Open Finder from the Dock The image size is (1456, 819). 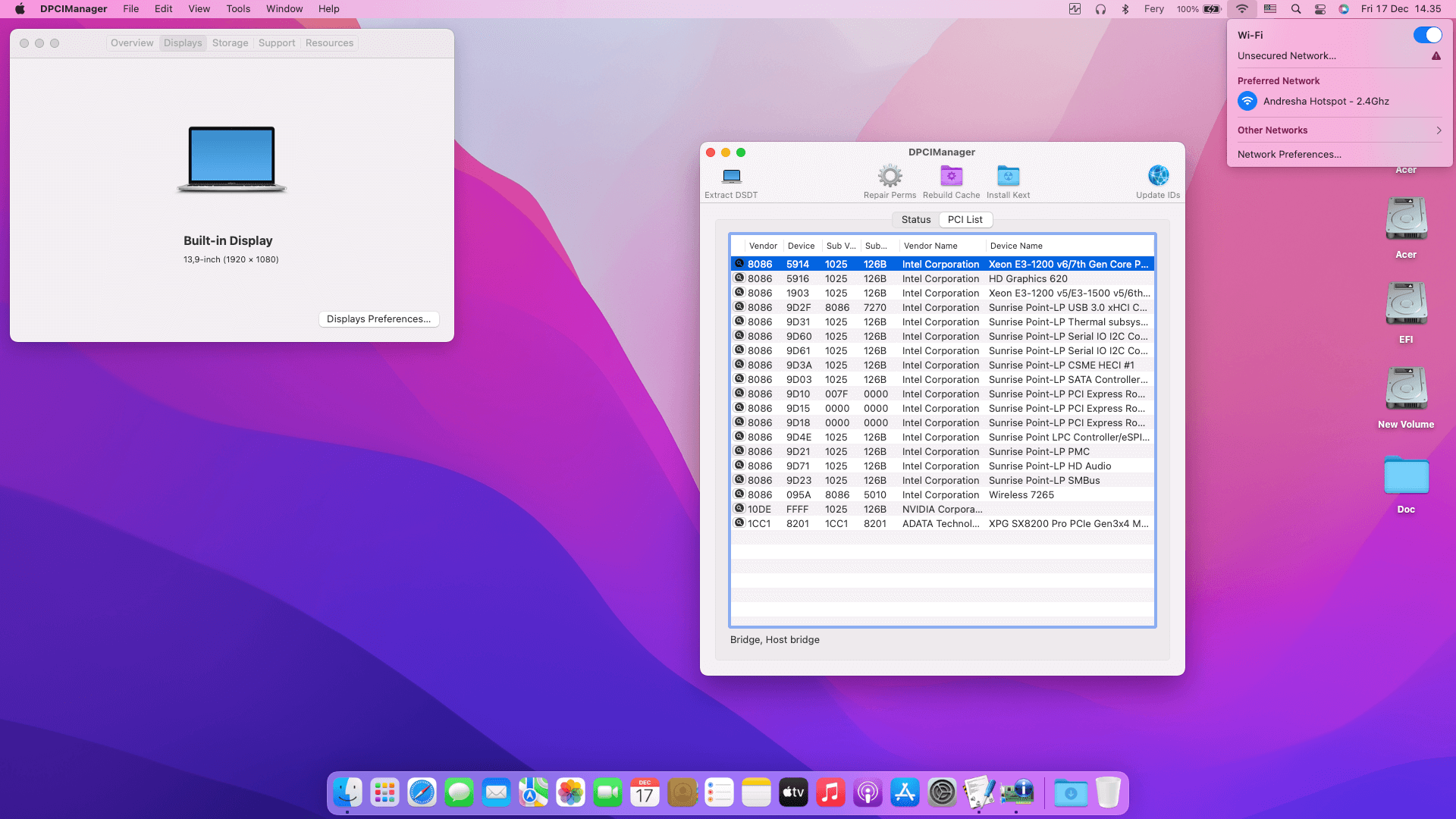348,792
